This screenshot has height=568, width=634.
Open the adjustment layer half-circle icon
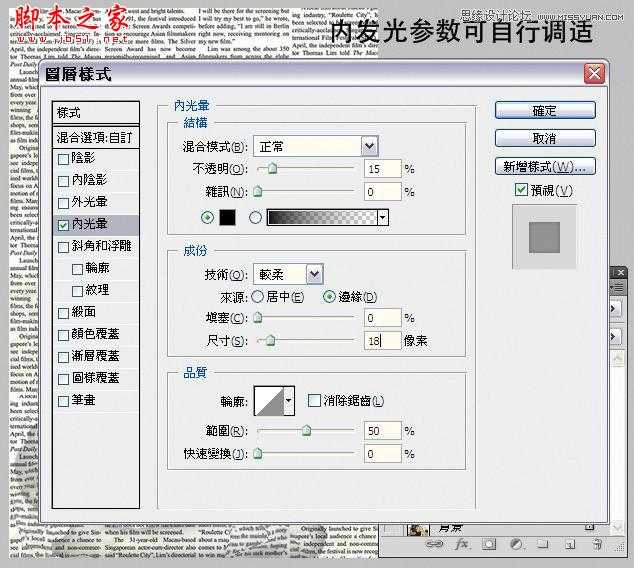click(516, 544)
